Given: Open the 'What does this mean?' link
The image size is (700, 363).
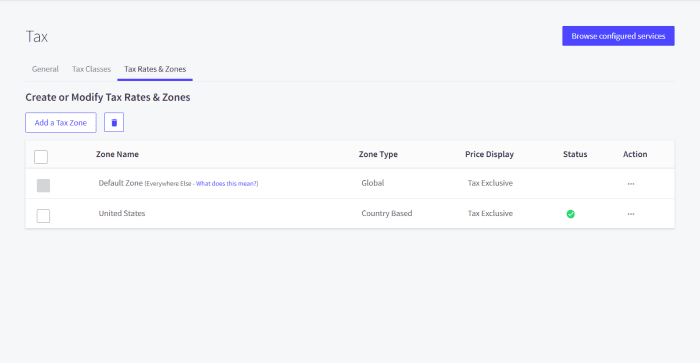Looking at the screenshot, I should 227,184.
